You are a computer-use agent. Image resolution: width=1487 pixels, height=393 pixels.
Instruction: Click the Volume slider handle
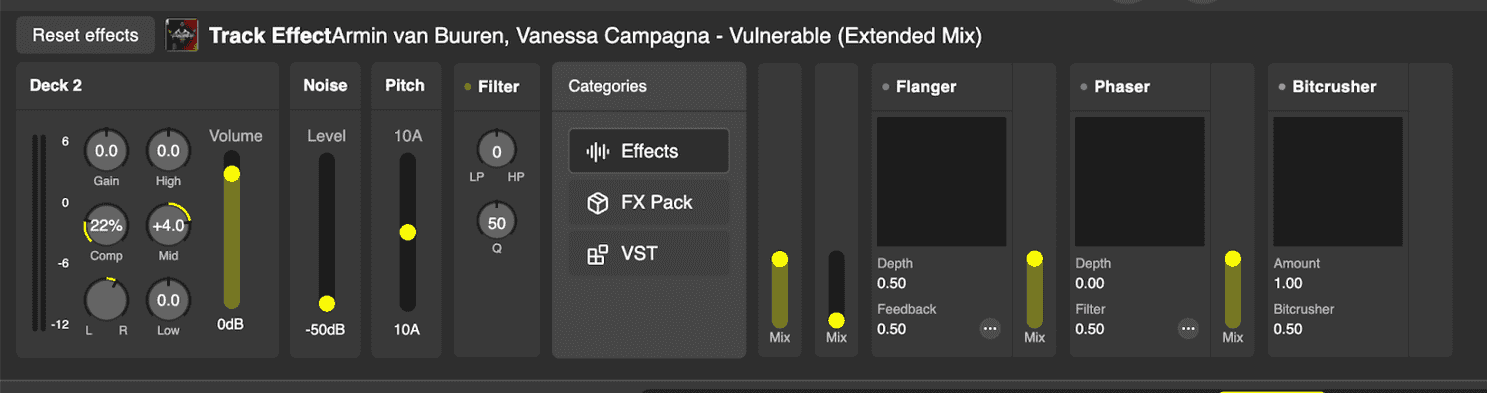pyautogui.click(x=232, y=174)
